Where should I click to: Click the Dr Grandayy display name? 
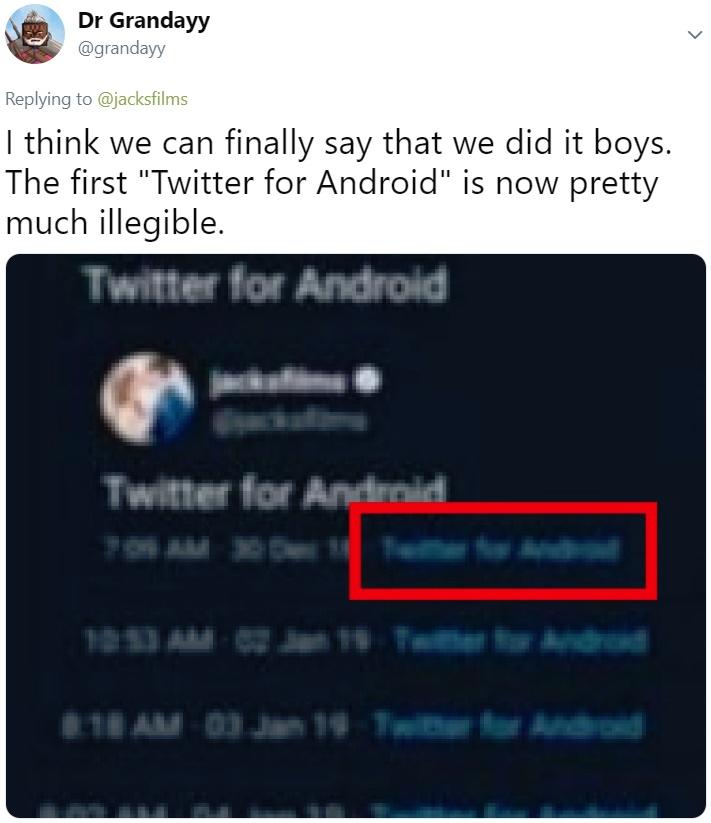coord(144,19)
